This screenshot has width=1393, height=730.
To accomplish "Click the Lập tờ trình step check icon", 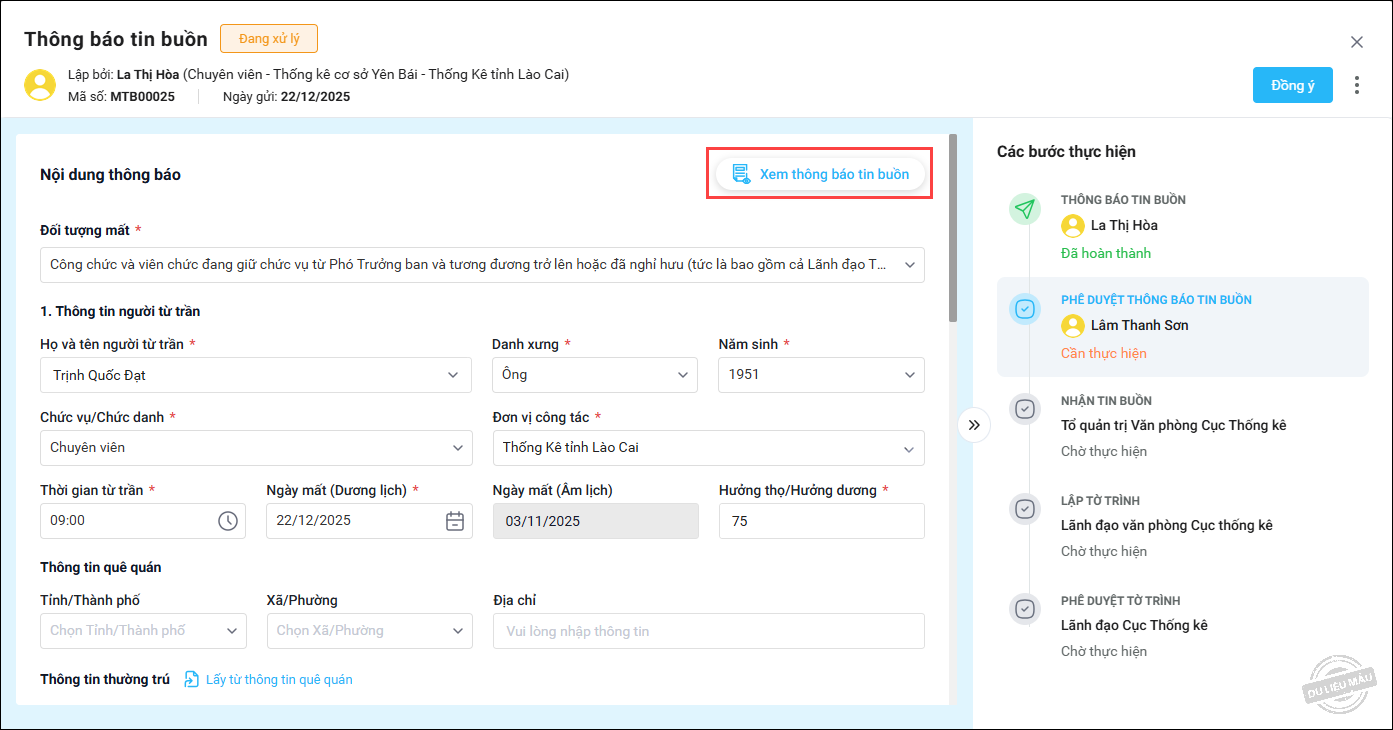I will [1024, 509].
